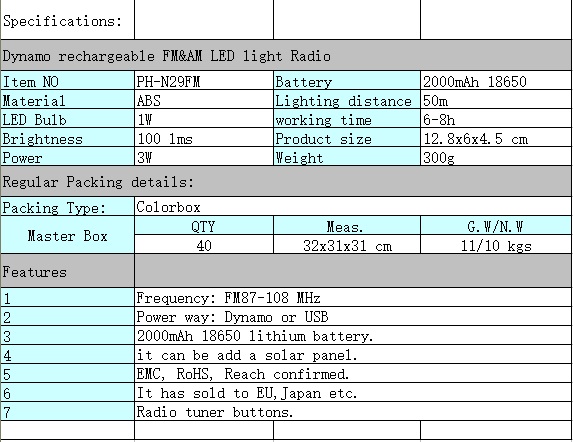Select the 12.8x6x4.5 cm product size cell
The image size is (573, 442).
pyautogui.click(x=496, y=138)
